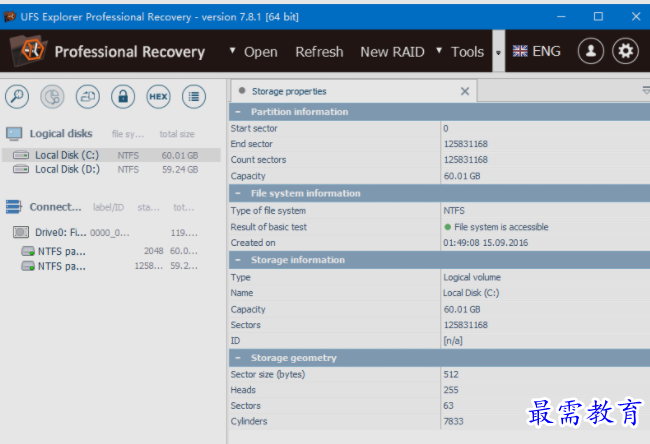
Task: Click the 60.0 GB NTFS partition icon
Action: [28, 251]
